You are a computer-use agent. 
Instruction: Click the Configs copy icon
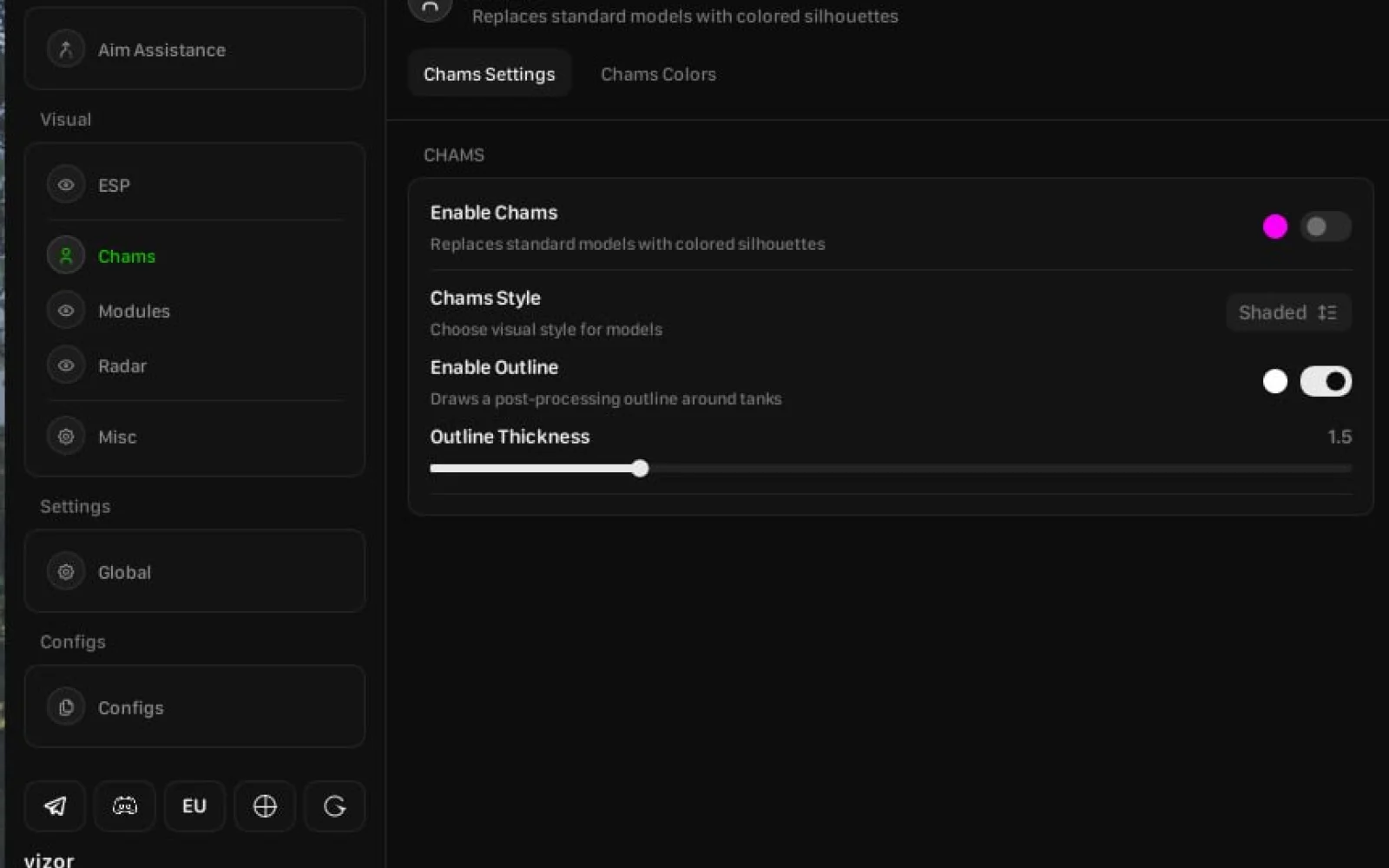[66, 707]
